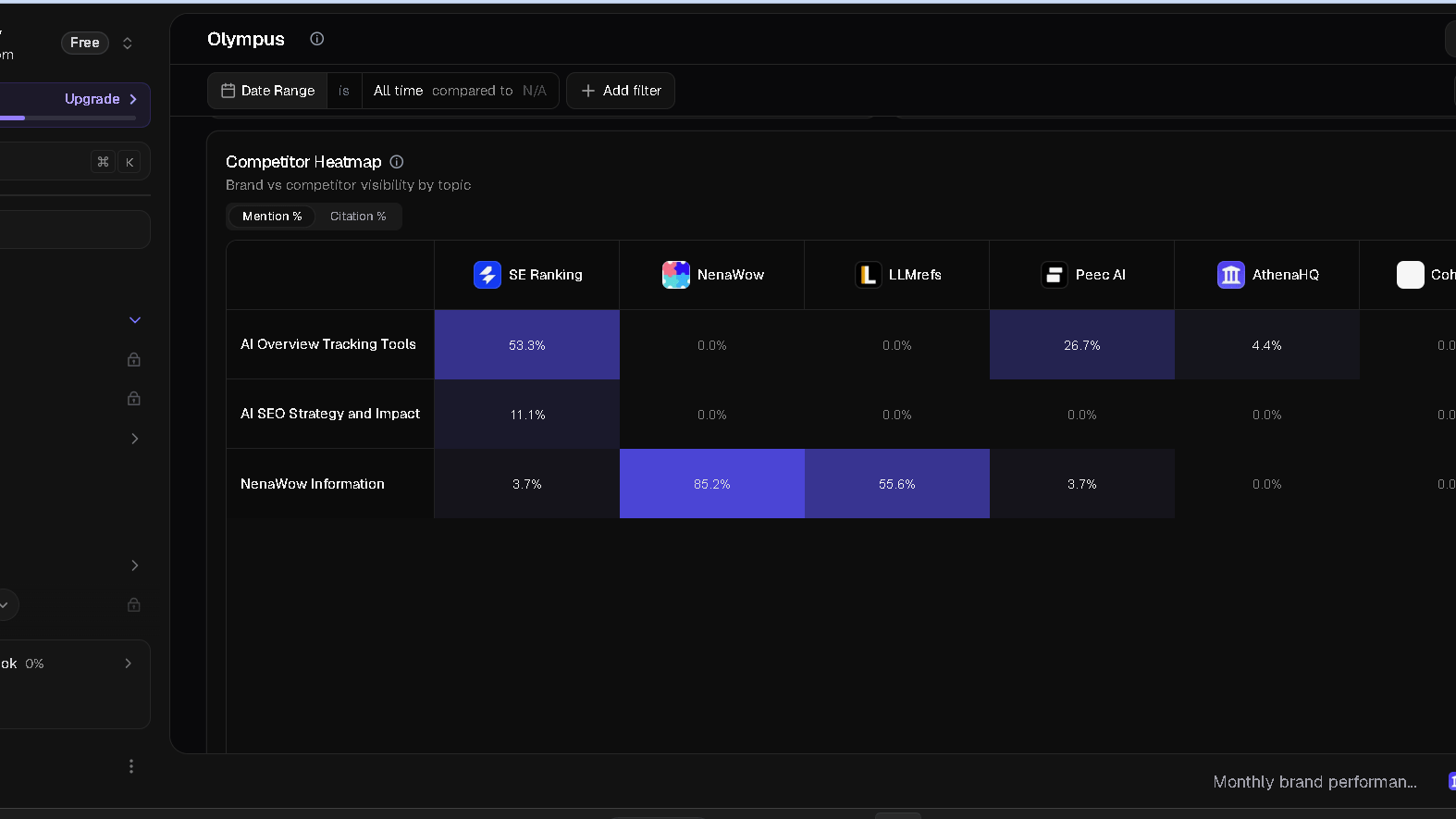Click 0.0% in AthenaHQ NenaWow Information row
This screenshot has height=819, width=1456.
1267,484
